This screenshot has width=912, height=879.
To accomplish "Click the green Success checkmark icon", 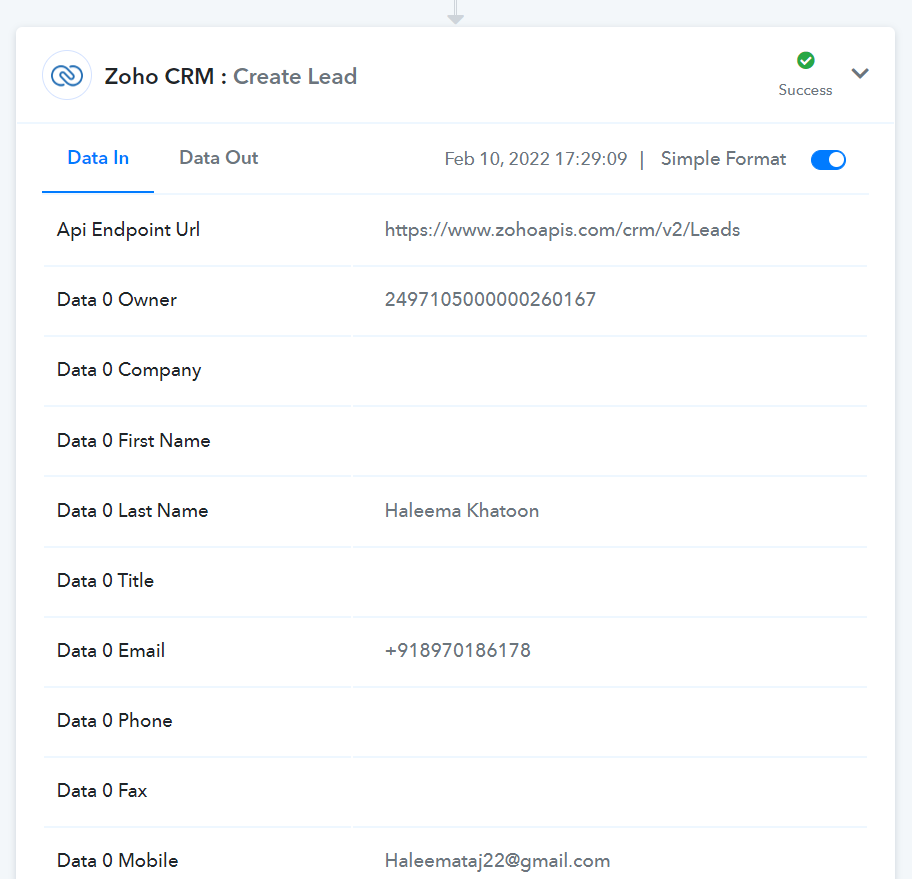I will coord(806,61).
